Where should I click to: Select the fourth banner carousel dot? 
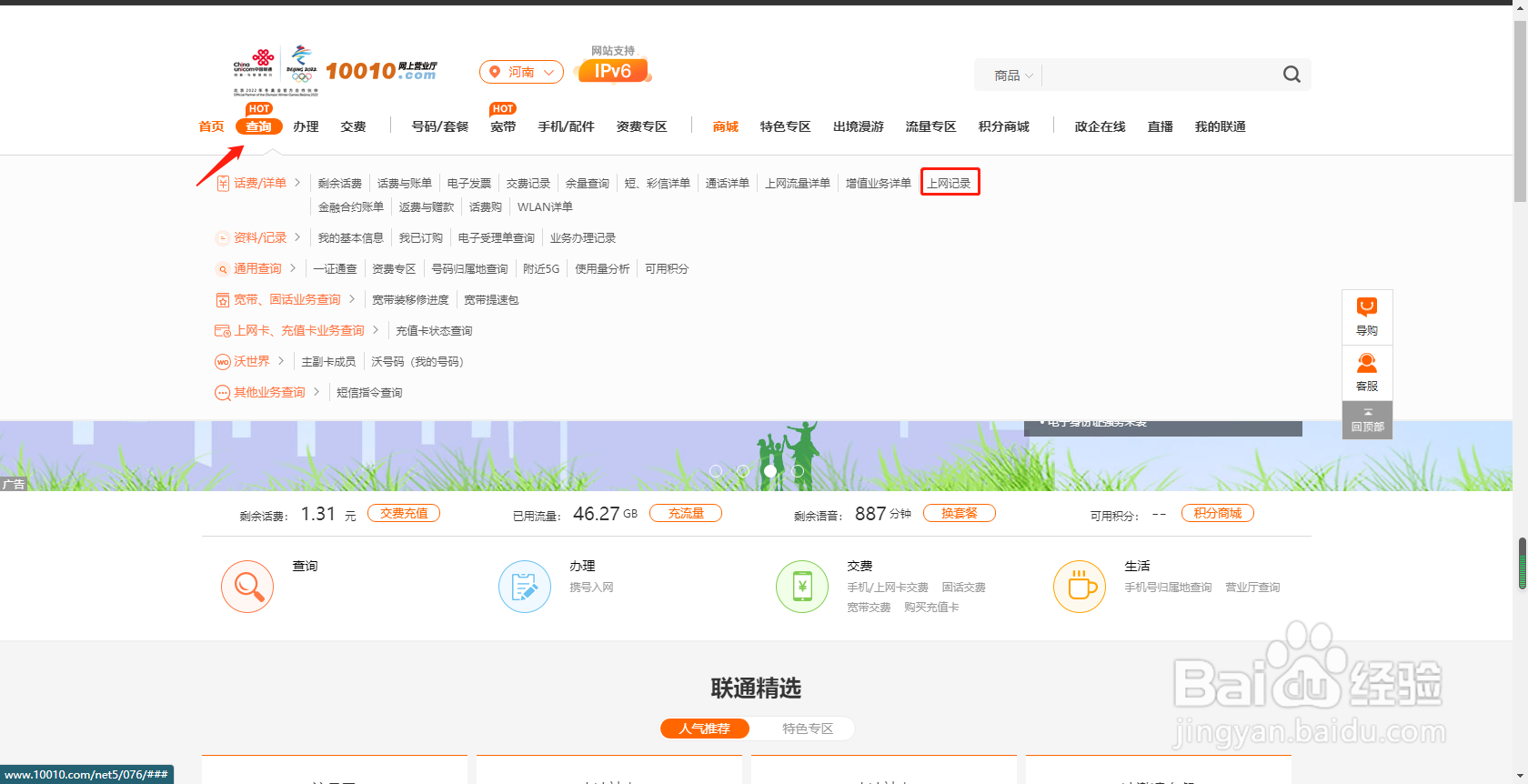coord(798,471)
